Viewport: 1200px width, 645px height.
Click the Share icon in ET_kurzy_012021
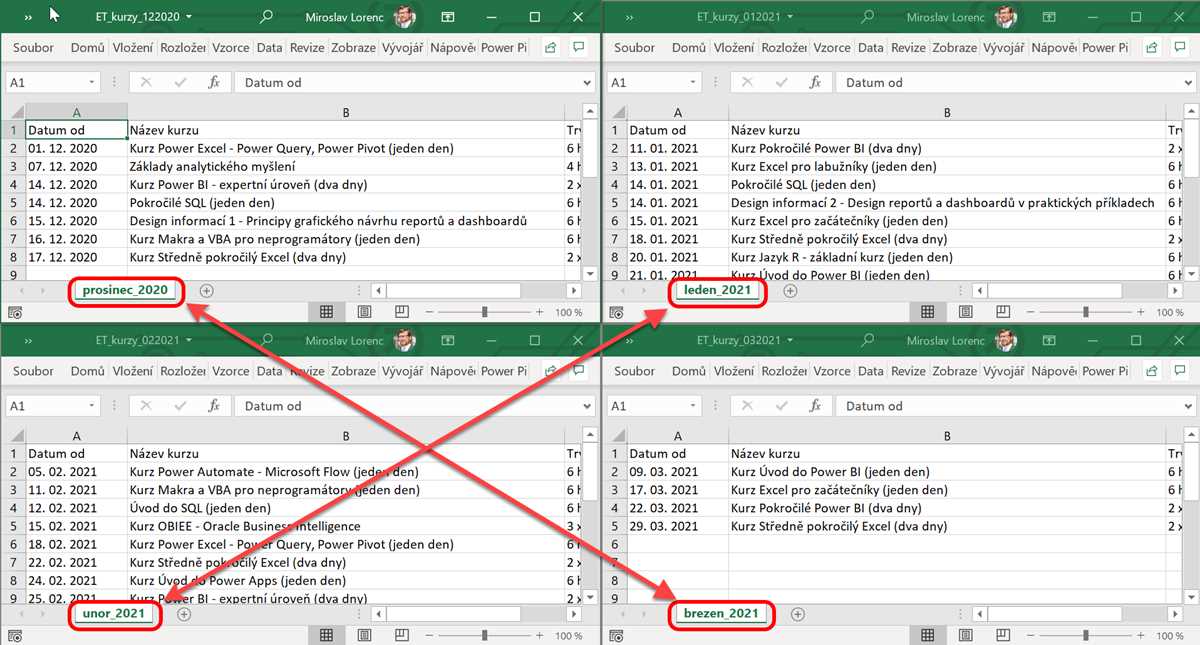(x=1152, y=47)
